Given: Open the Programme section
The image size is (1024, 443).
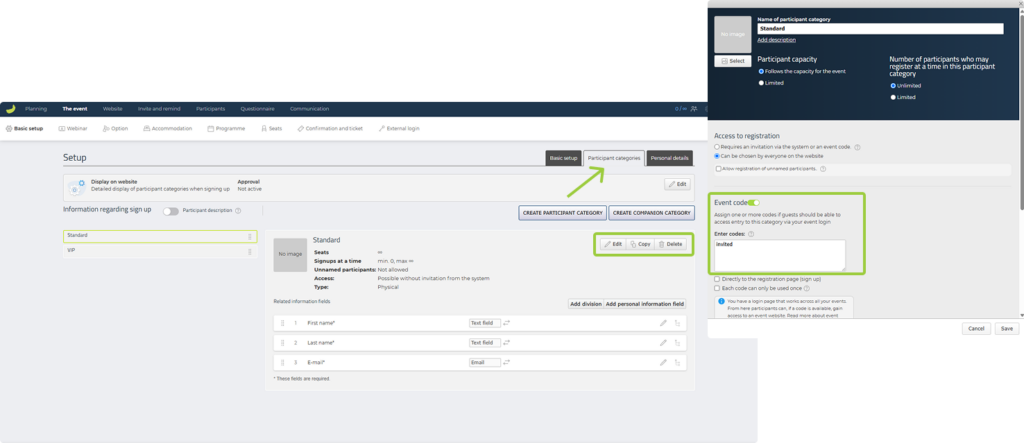Looking at the screenshot, I should point(227,129).
